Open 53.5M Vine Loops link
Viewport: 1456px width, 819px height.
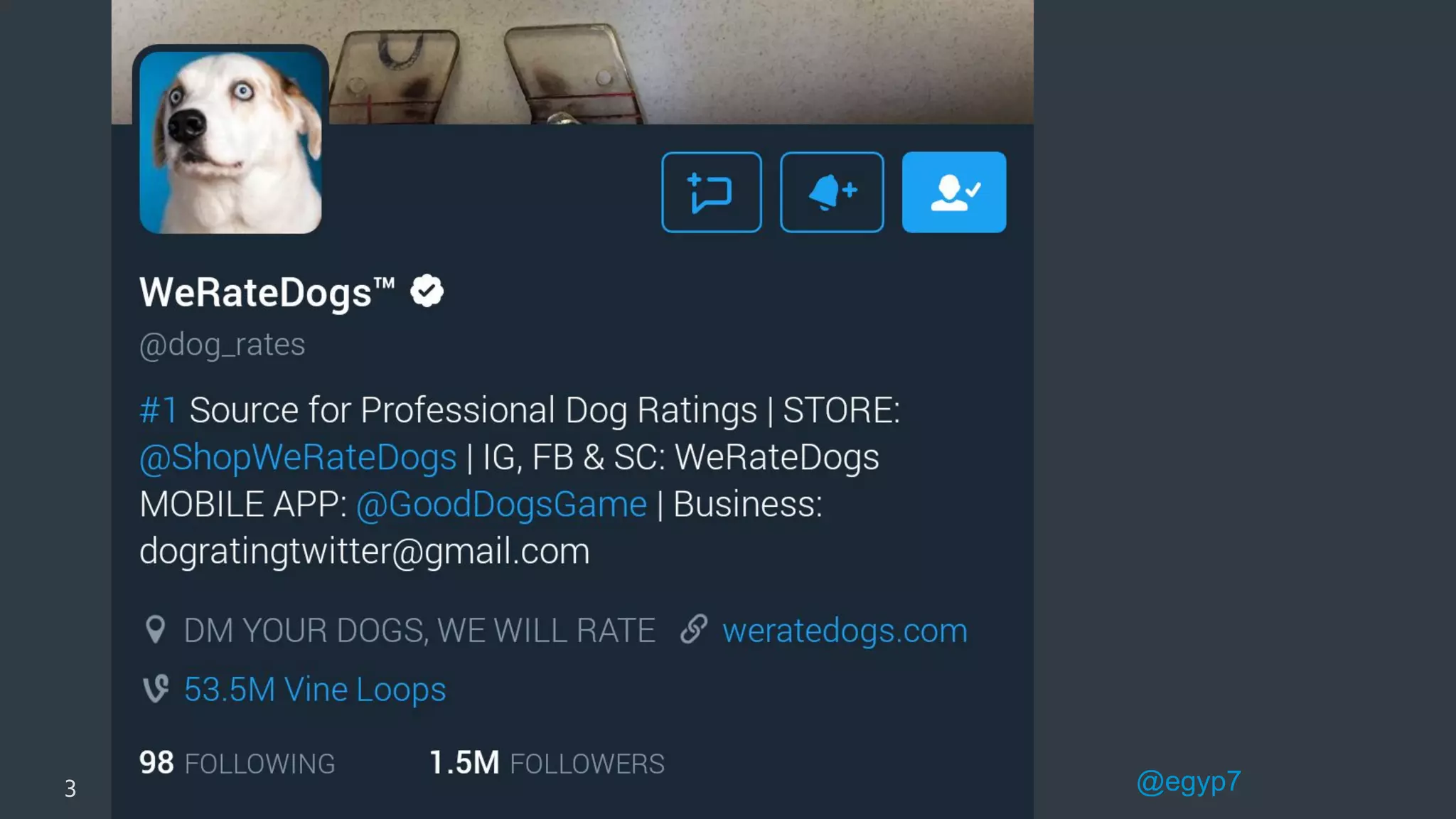(x=315, y=690)
